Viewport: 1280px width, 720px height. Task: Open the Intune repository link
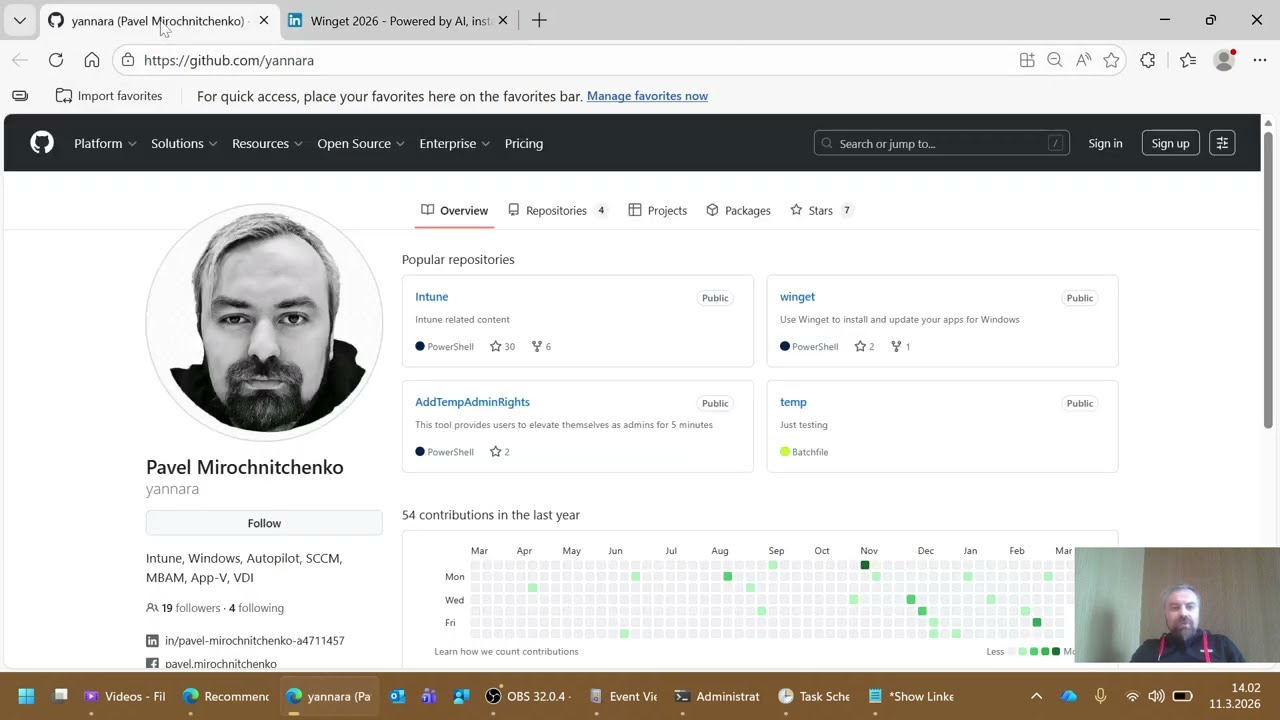(x=432, y=297)
